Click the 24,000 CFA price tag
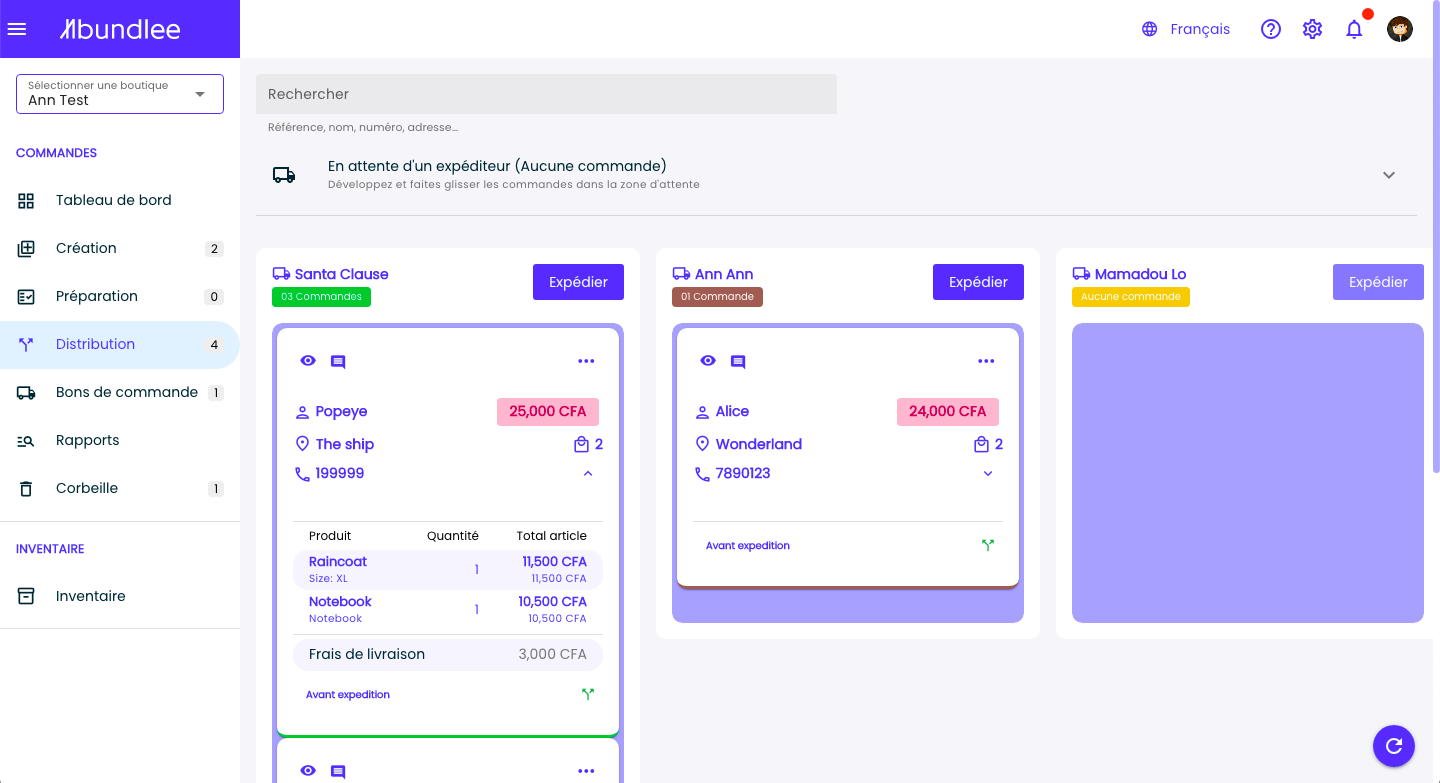This screenshot has width=1440, height=783. (948, 411)
